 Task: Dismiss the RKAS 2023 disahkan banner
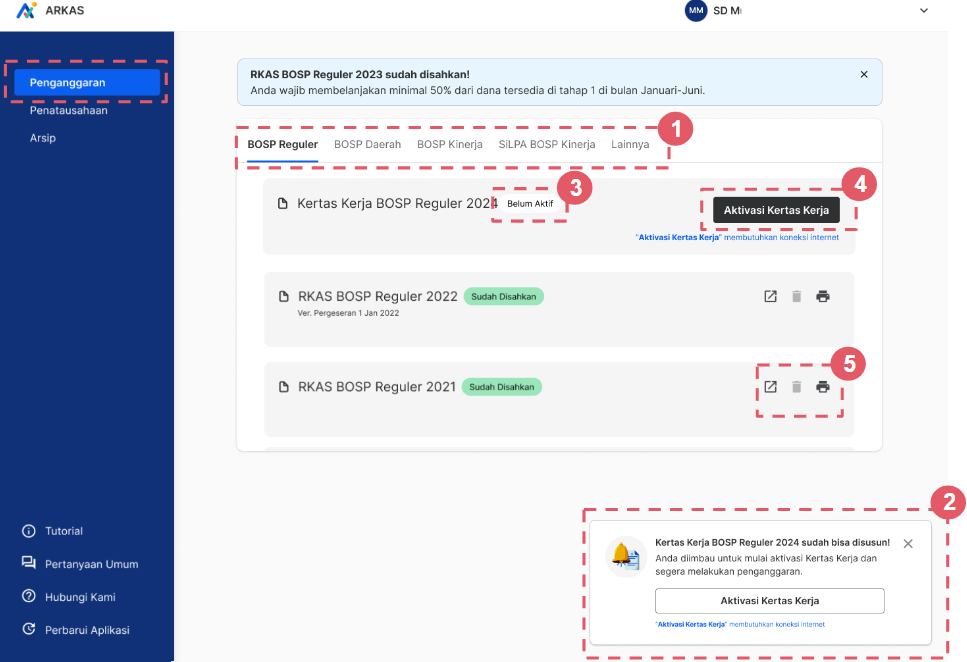pos(864,75)
